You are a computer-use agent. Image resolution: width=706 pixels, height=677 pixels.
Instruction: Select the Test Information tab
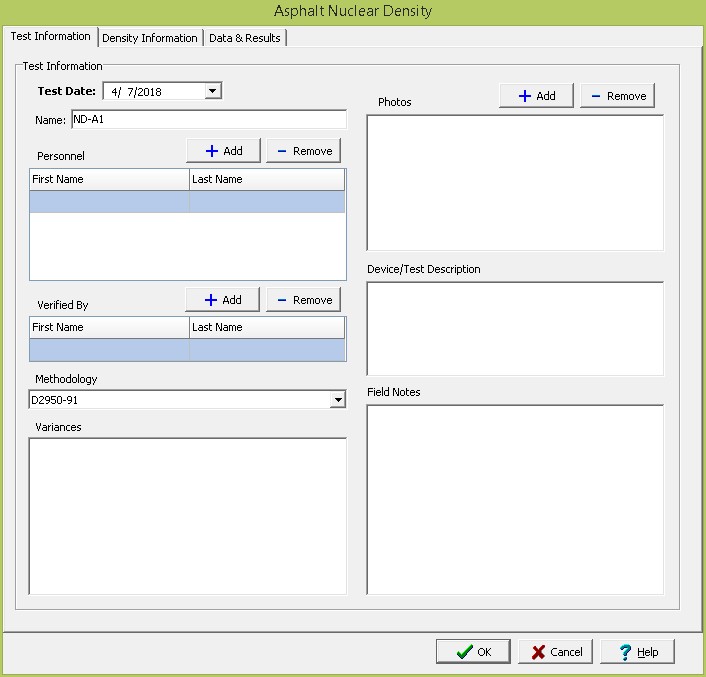(x=50, y=37)
